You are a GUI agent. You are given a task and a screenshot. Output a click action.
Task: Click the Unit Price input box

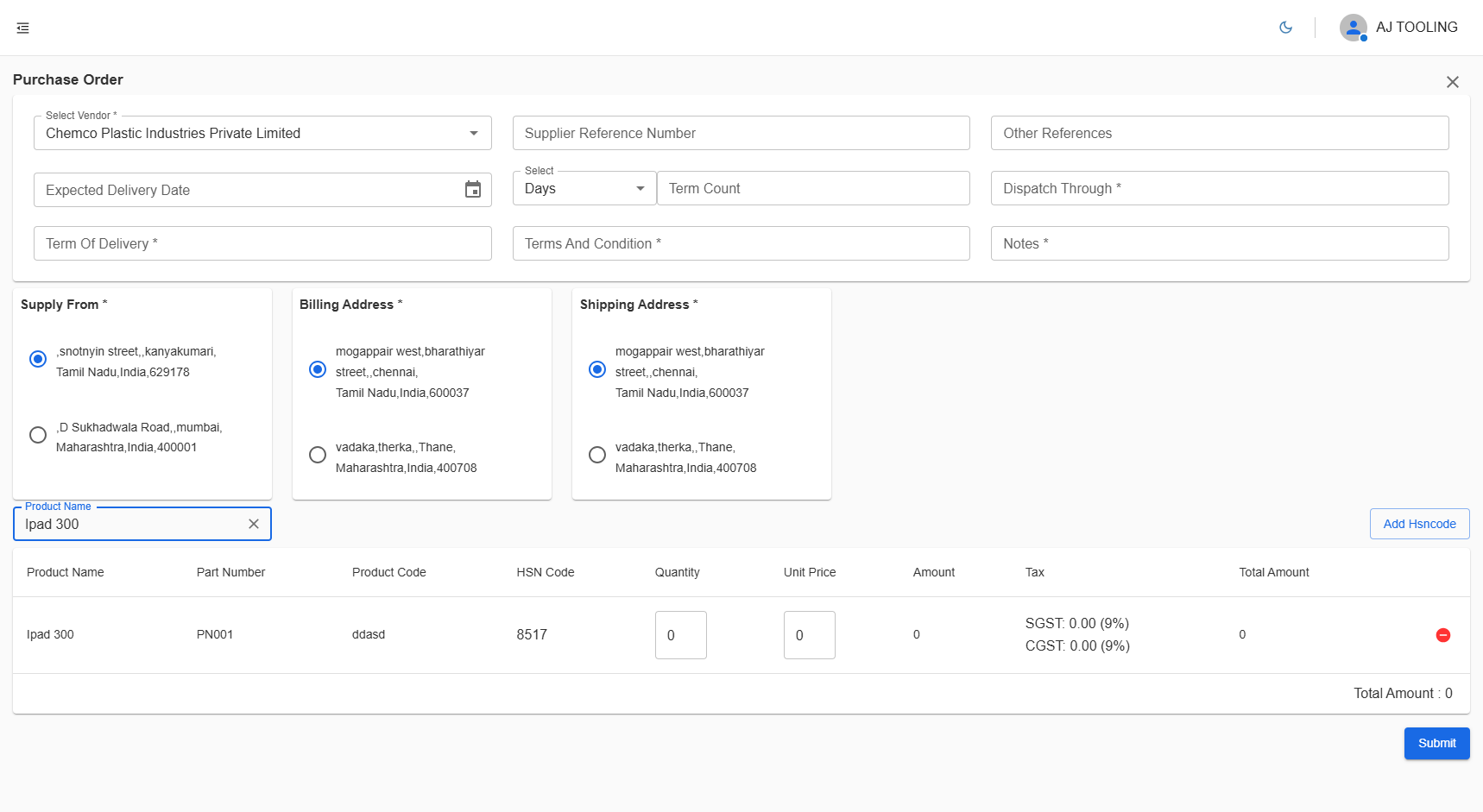[x=809, y=635]
